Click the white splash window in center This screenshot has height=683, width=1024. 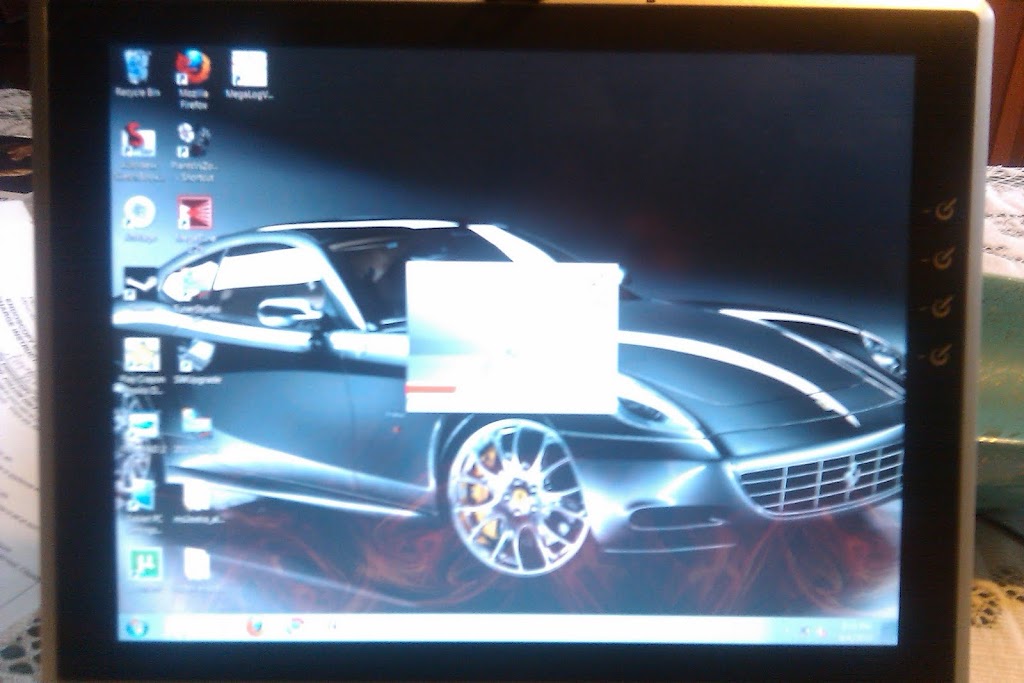pyautogui.click(x=511, y=337)
